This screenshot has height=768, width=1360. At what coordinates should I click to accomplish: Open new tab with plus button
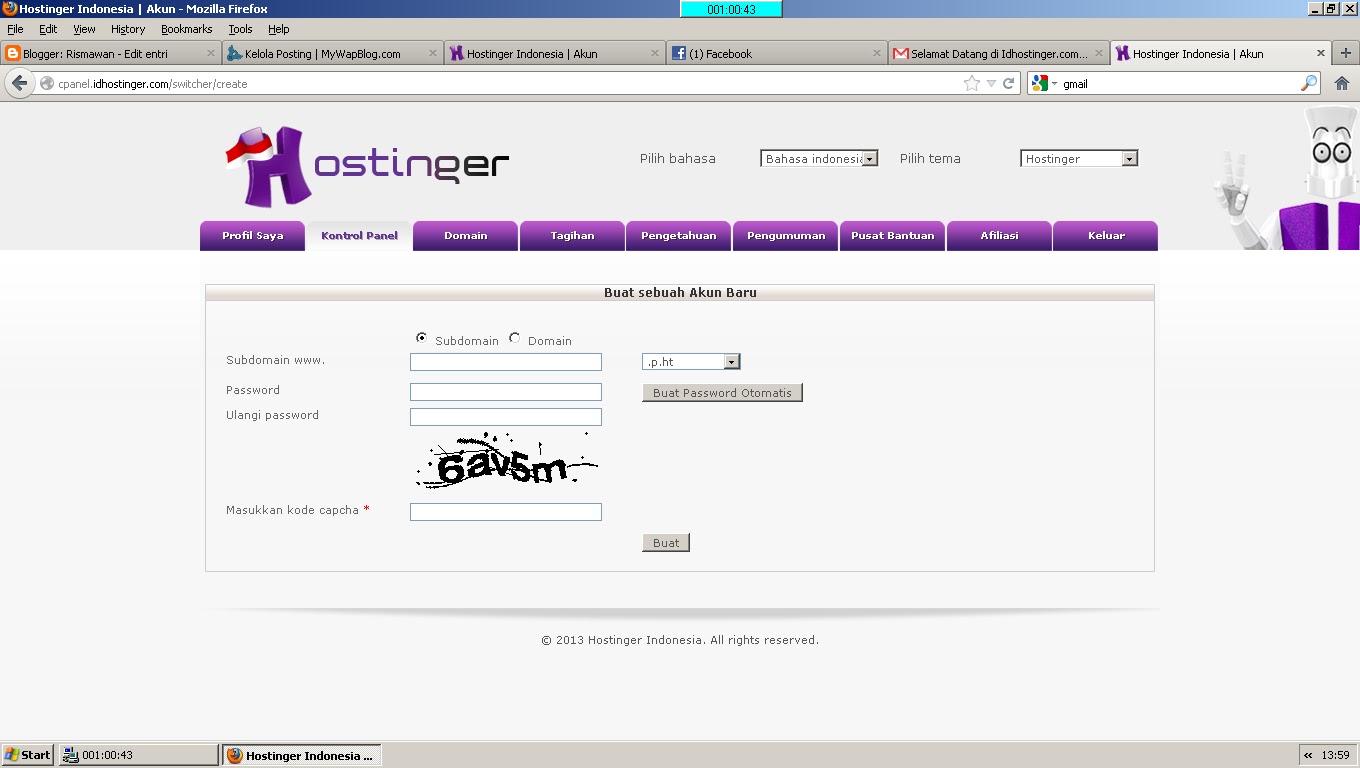(x=1345, y=53)
